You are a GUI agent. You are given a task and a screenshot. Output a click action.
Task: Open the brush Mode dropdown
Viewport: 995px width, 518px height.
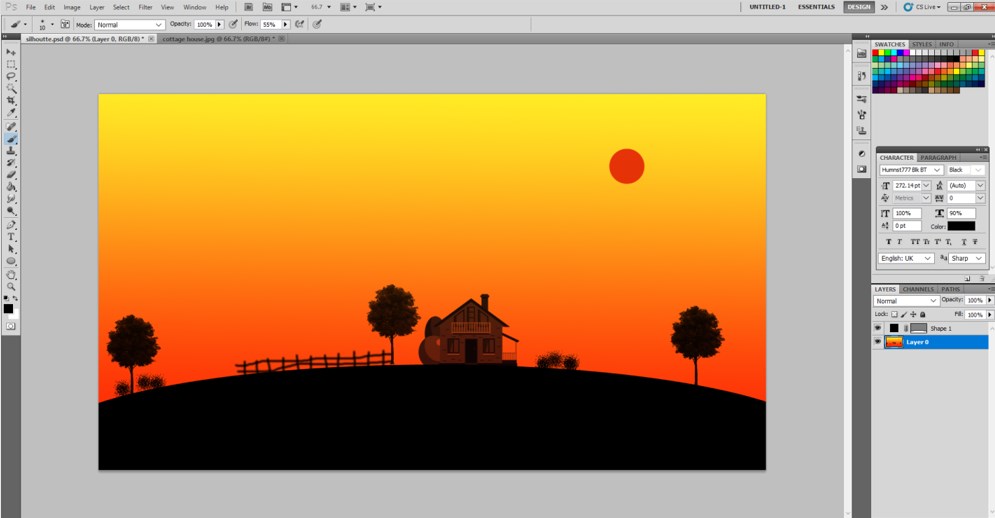click(x=130, y=24)
